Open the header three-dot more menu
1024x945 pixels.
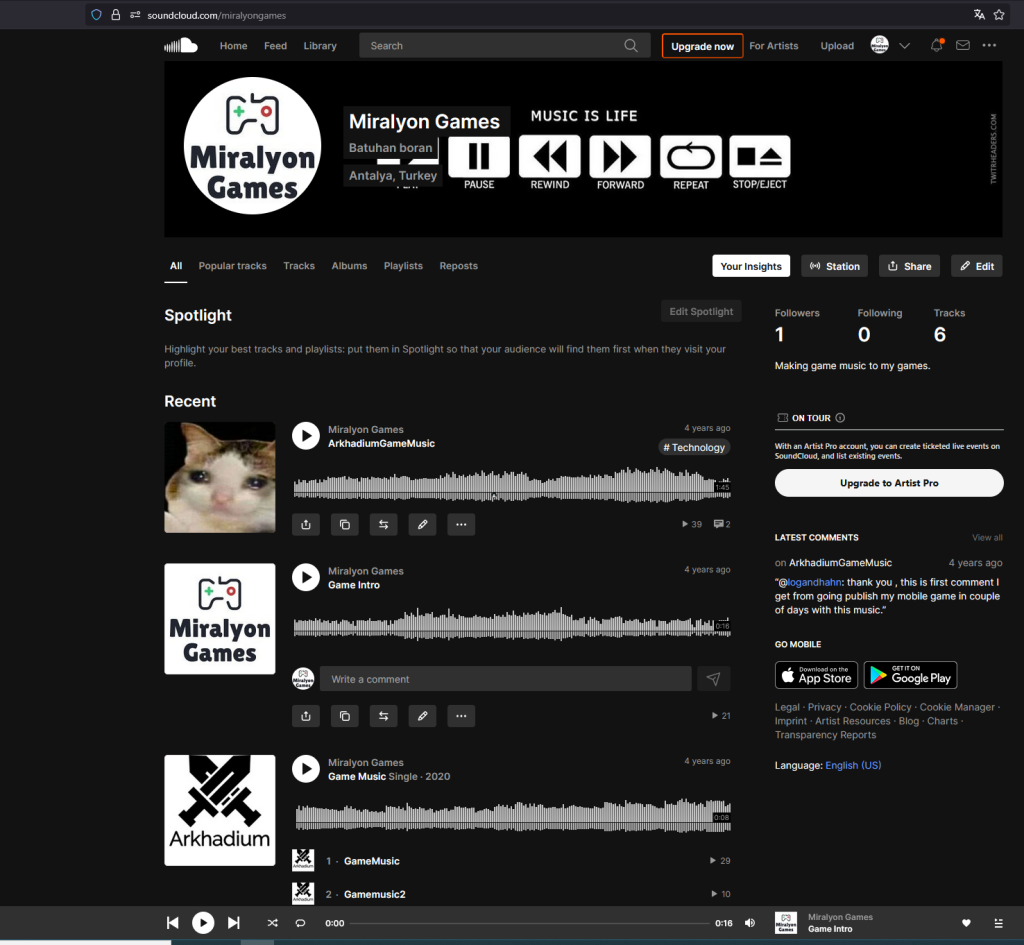click(x=989, y=46)
